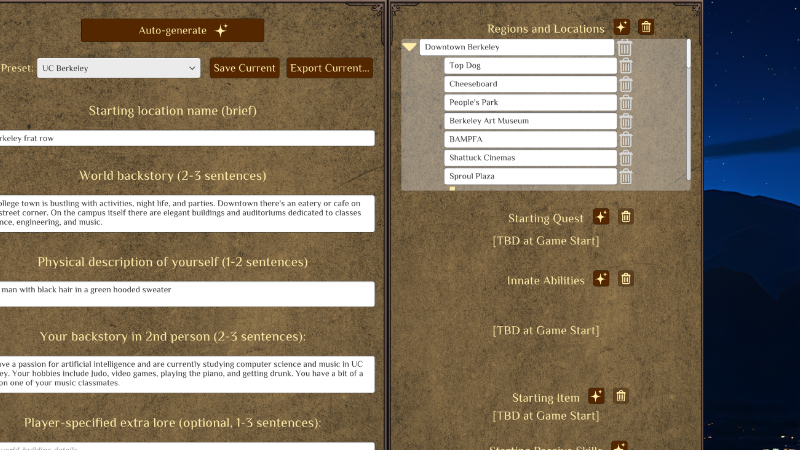
Task: Click the Save Current button
Action: pyautogui.click(x=244, y=68)
